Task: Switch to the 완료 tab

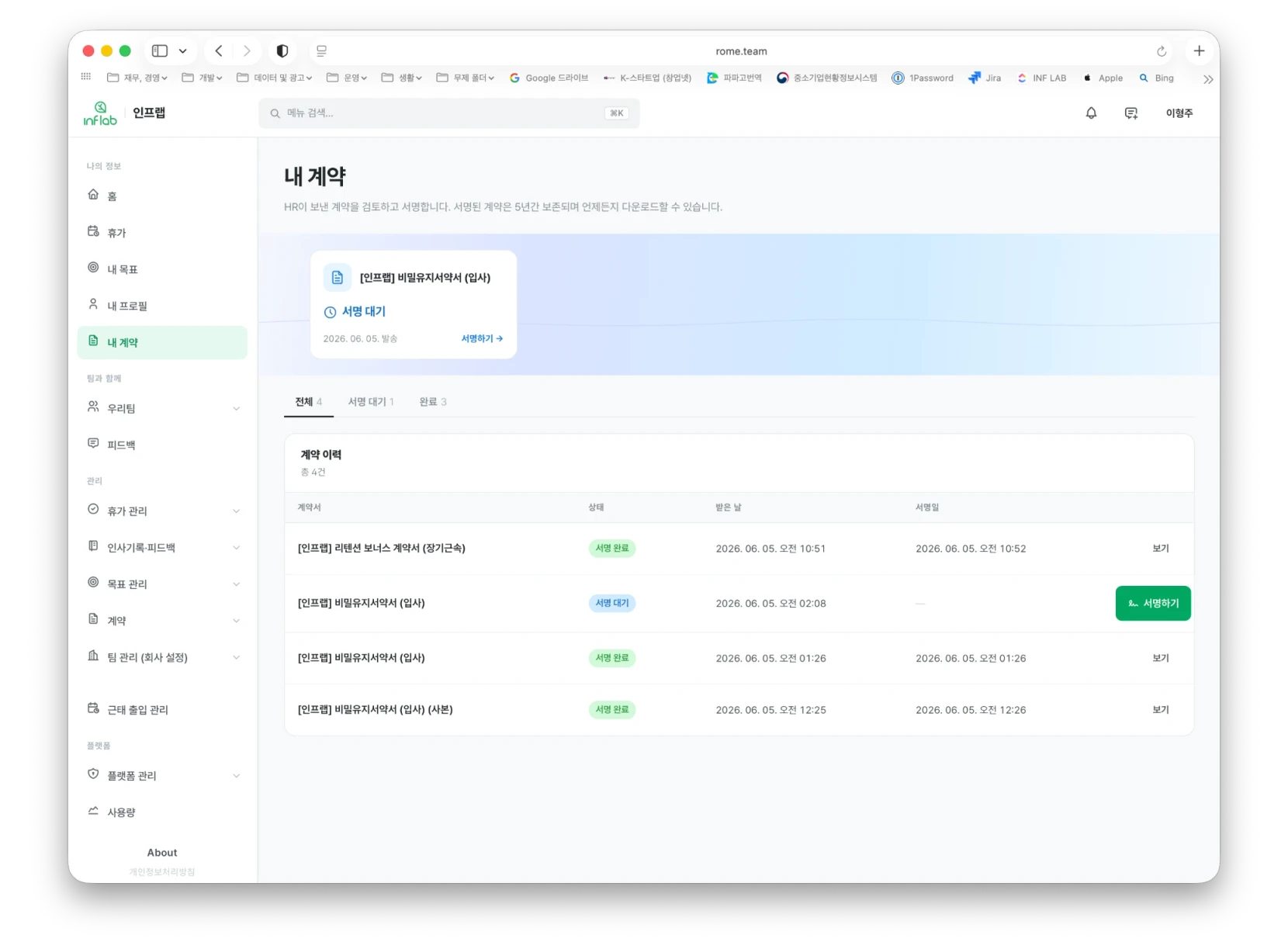Action: (x=433, y=401)
